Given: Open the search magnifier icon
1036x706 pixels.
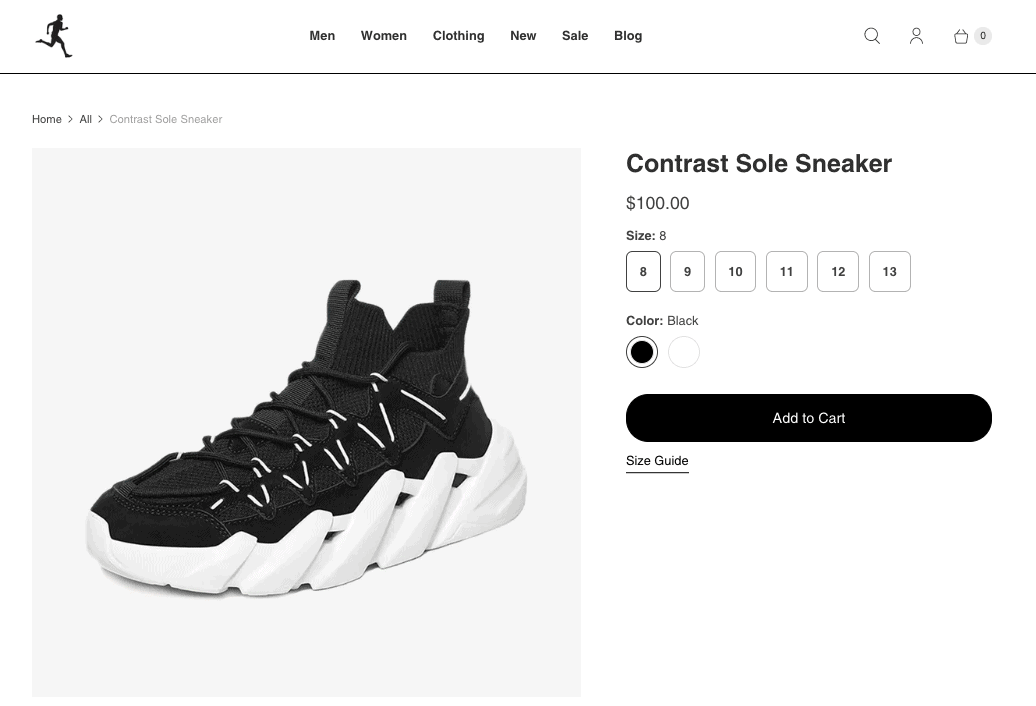Looking at the screenshot, I should pos(872,36).
